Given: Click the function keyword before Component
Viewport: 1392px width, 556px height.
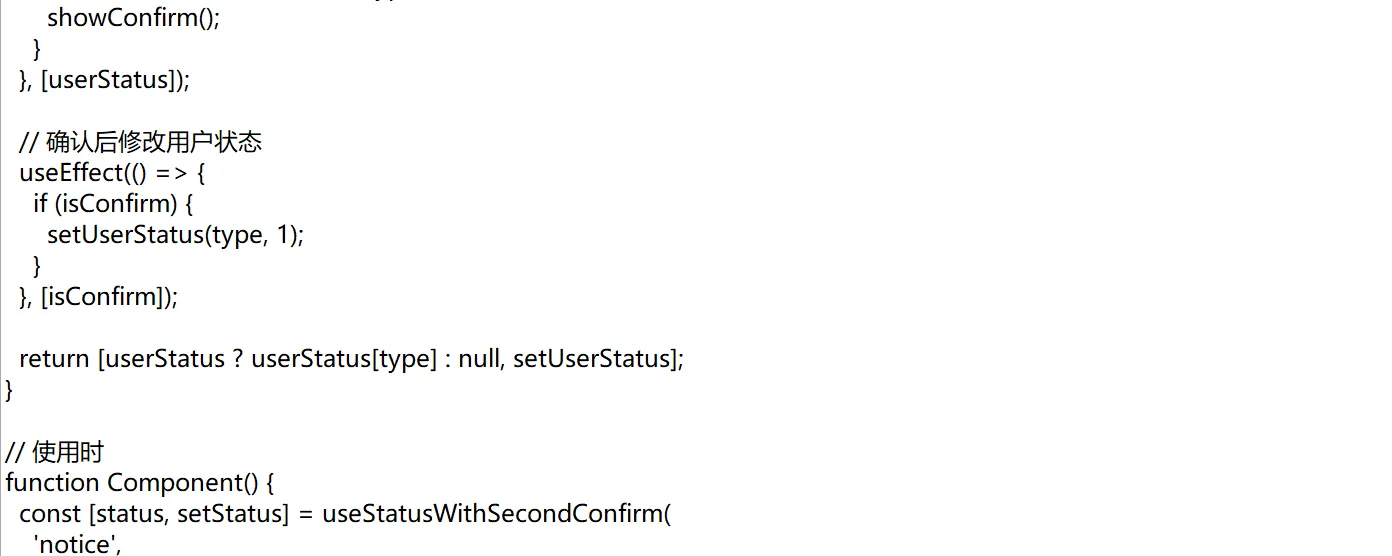Looking at the screenshot, I should (x=52, y=483).
